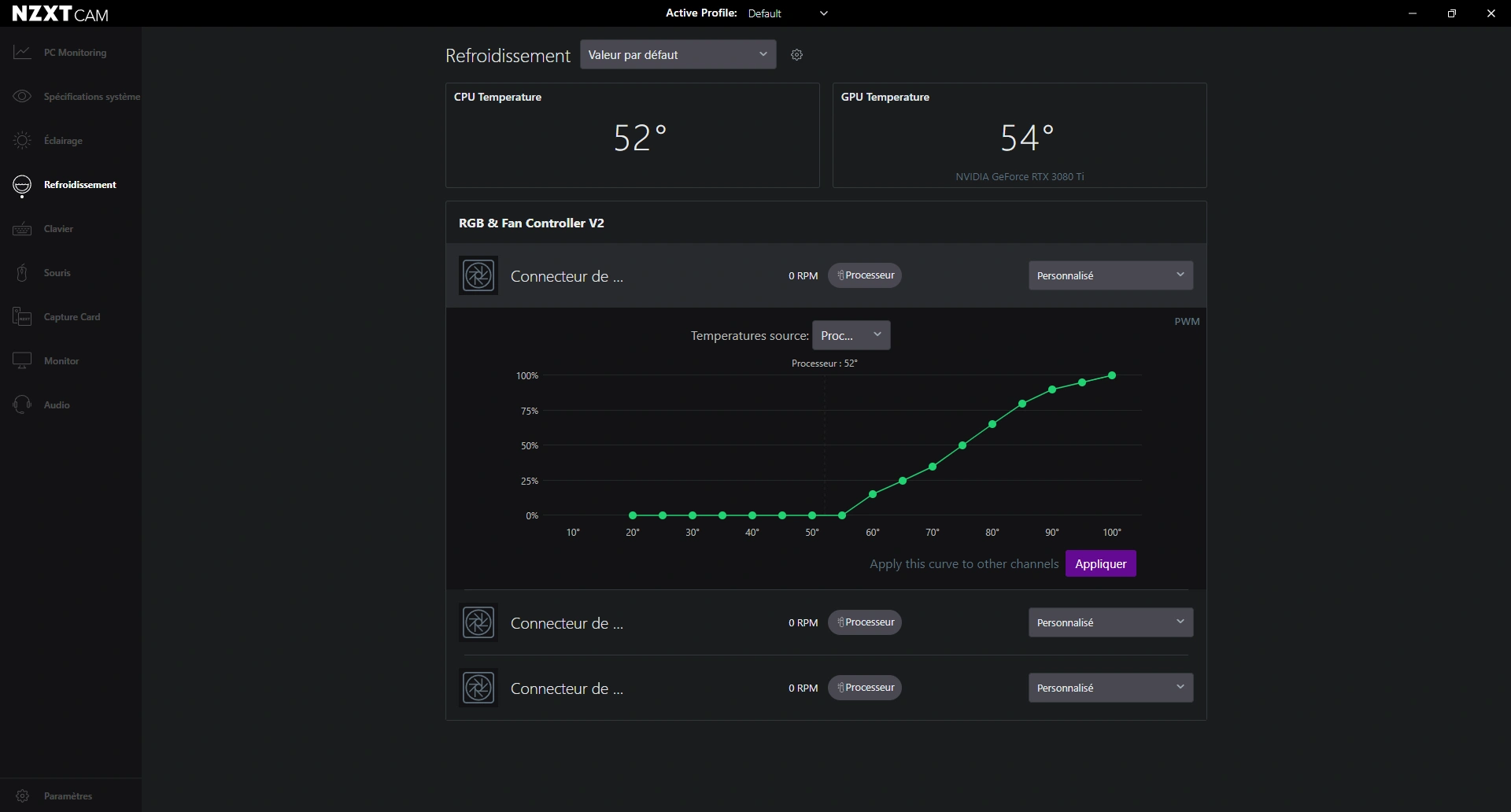Click first connector's Processeur source badge
Viewport: 1511px width, 812px height.
coord(864,275)
